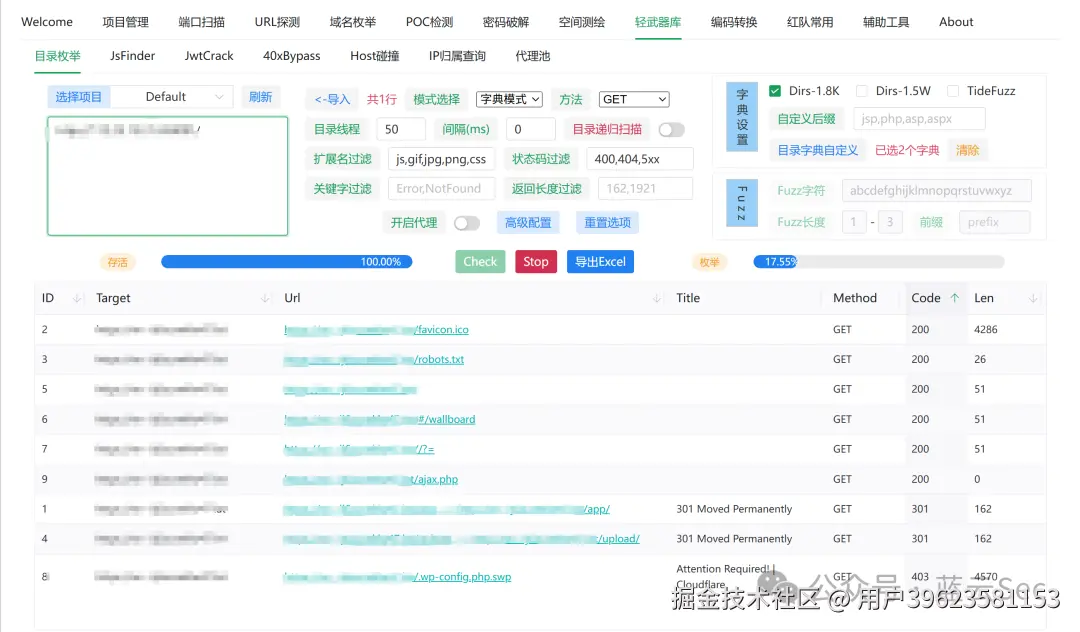Click the <-导入 import button
Screen dimensions: 1080x632
point(332,99)
